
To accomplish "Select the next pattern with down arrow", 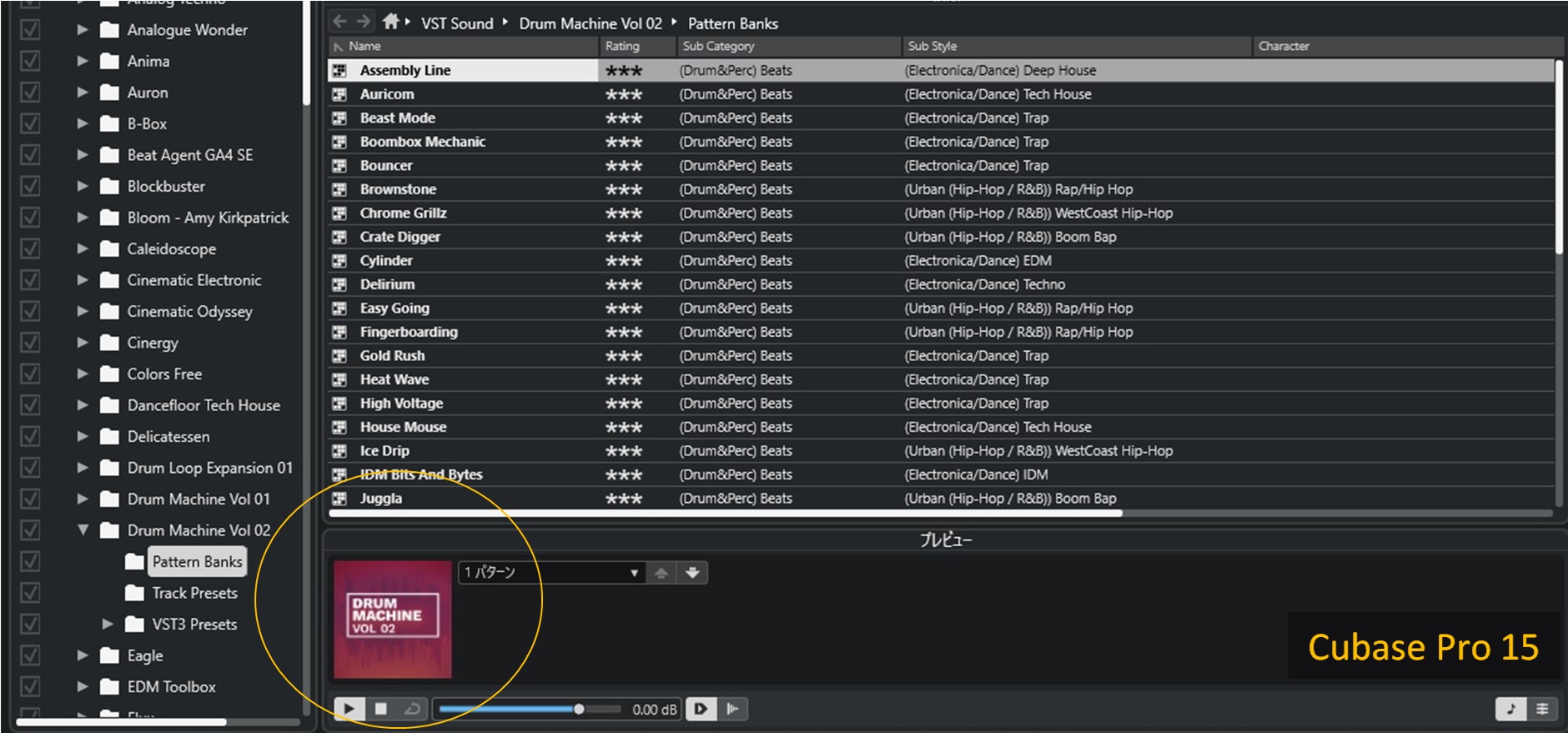I will pos(692,573).
